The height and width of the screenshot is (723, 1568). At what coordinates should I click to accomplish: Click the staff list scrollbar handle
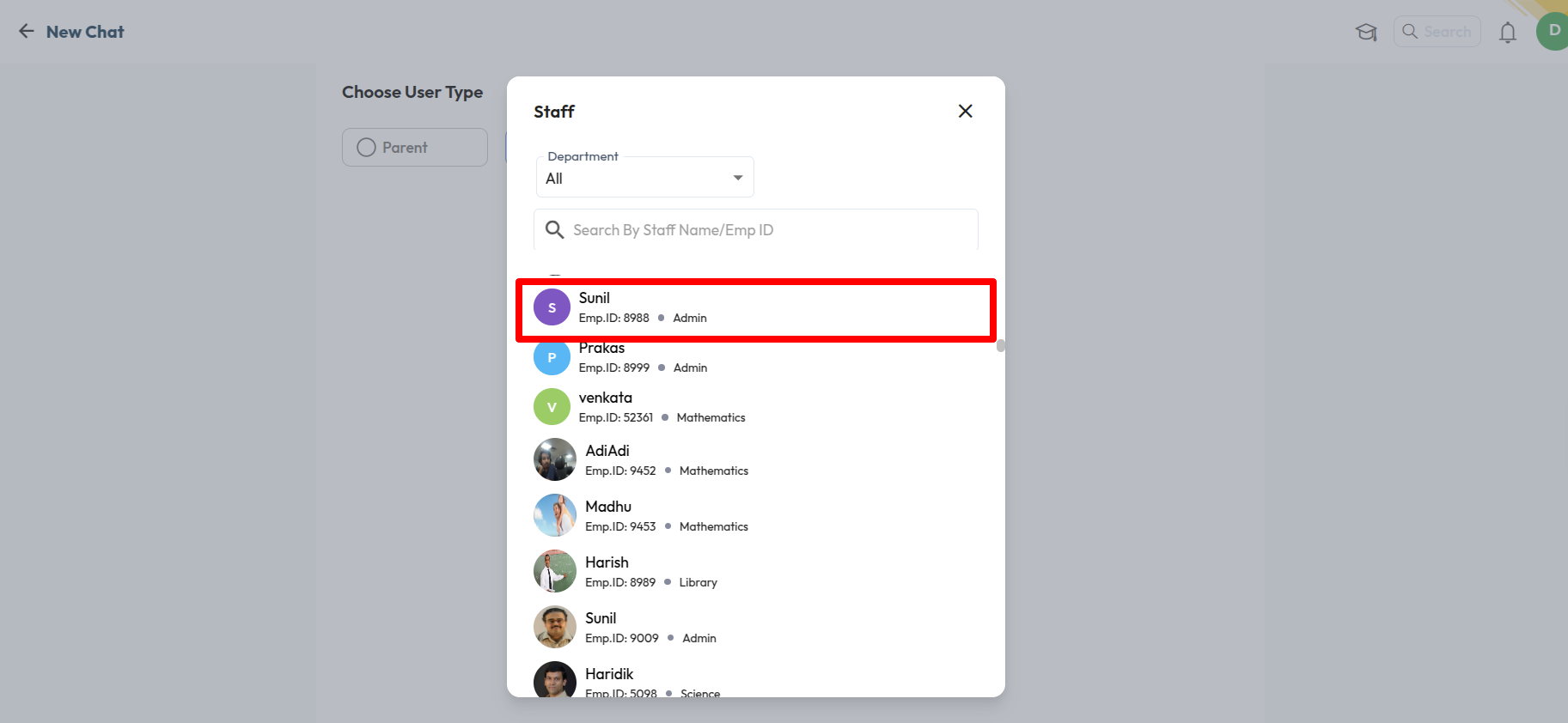(x=1001, y=346)
